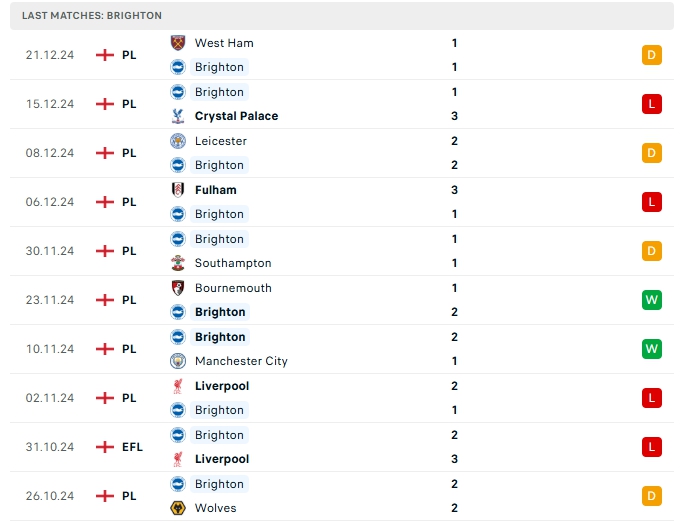Open the Manchester City team link
This screenshot has height=523, width=686.
click(x=241, y=361)
